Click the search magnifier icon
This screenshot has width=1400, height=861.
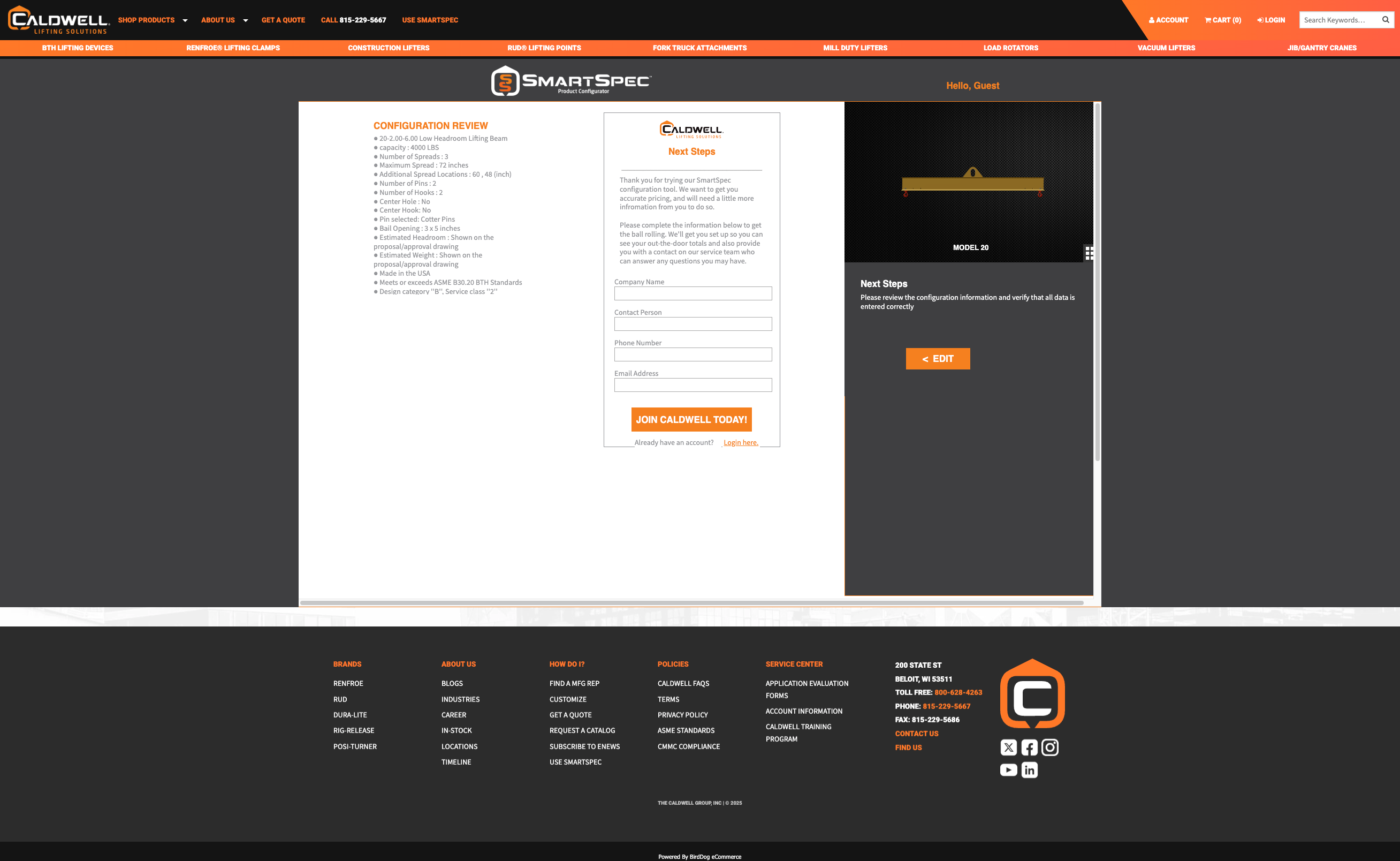(x=1386, y=20)
